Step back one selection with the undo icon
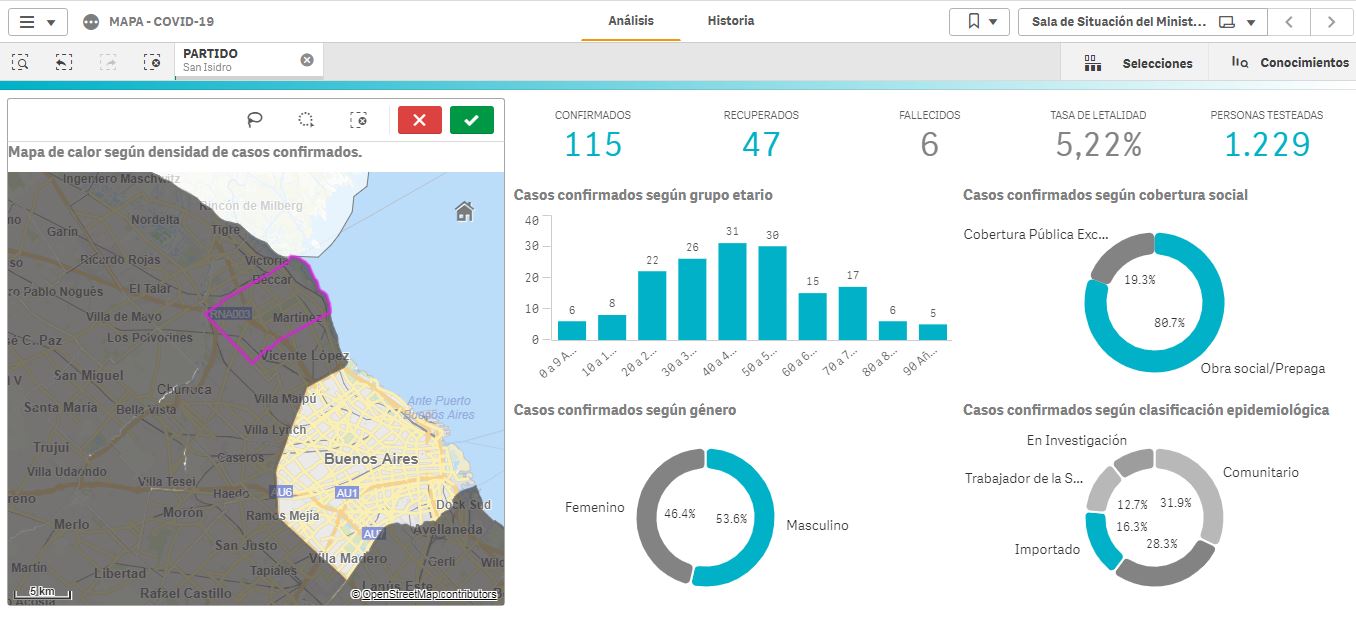 (64, 62)
